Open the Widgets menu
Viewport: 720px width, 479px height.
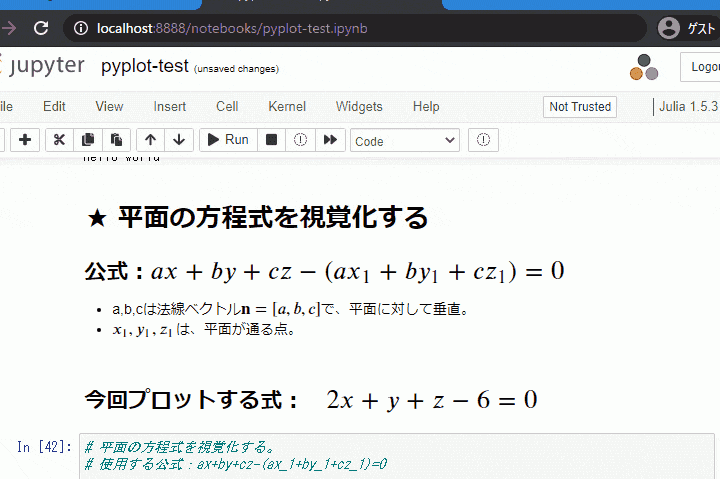point(359,107)
